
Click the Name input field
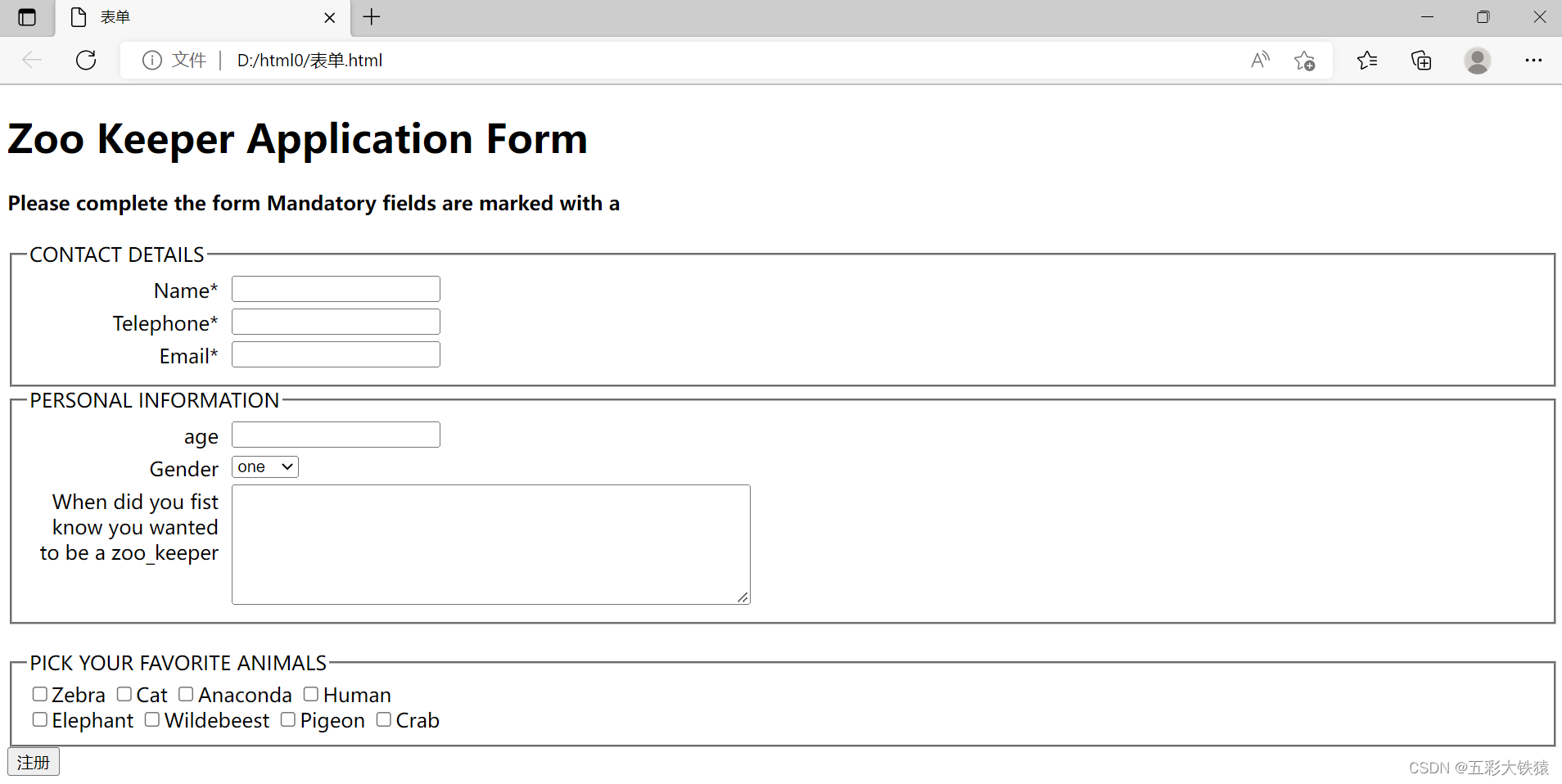click(x=336, y=289)
